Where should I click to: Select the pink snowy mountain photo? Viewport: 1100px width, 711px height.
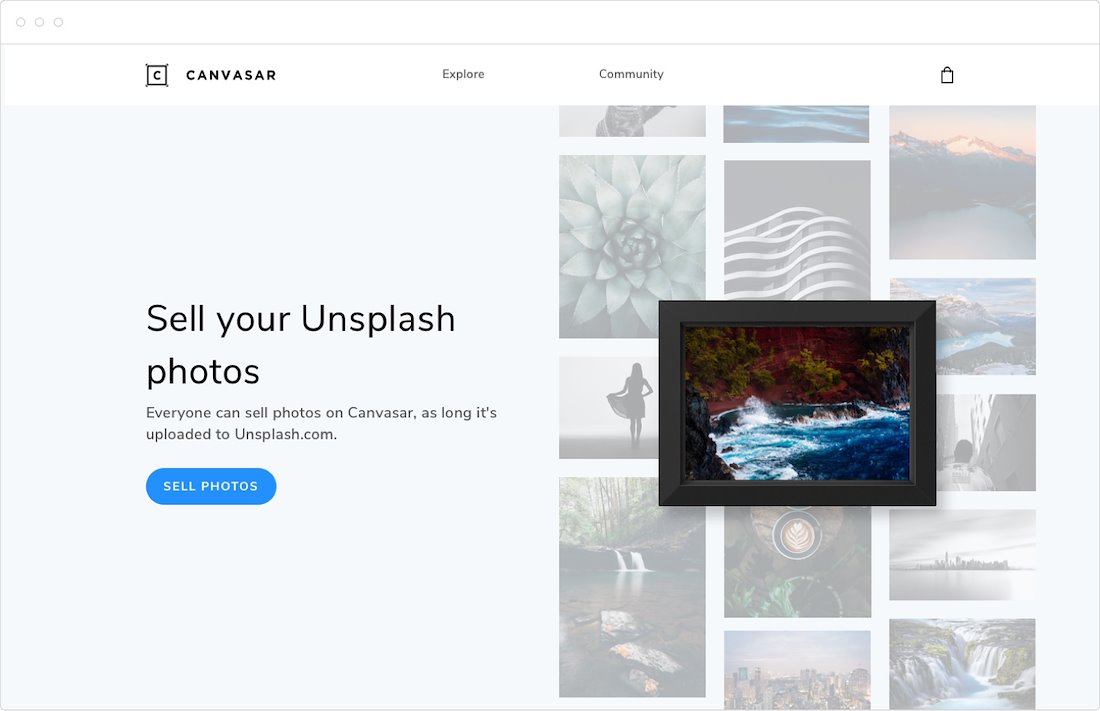[962, 182]
